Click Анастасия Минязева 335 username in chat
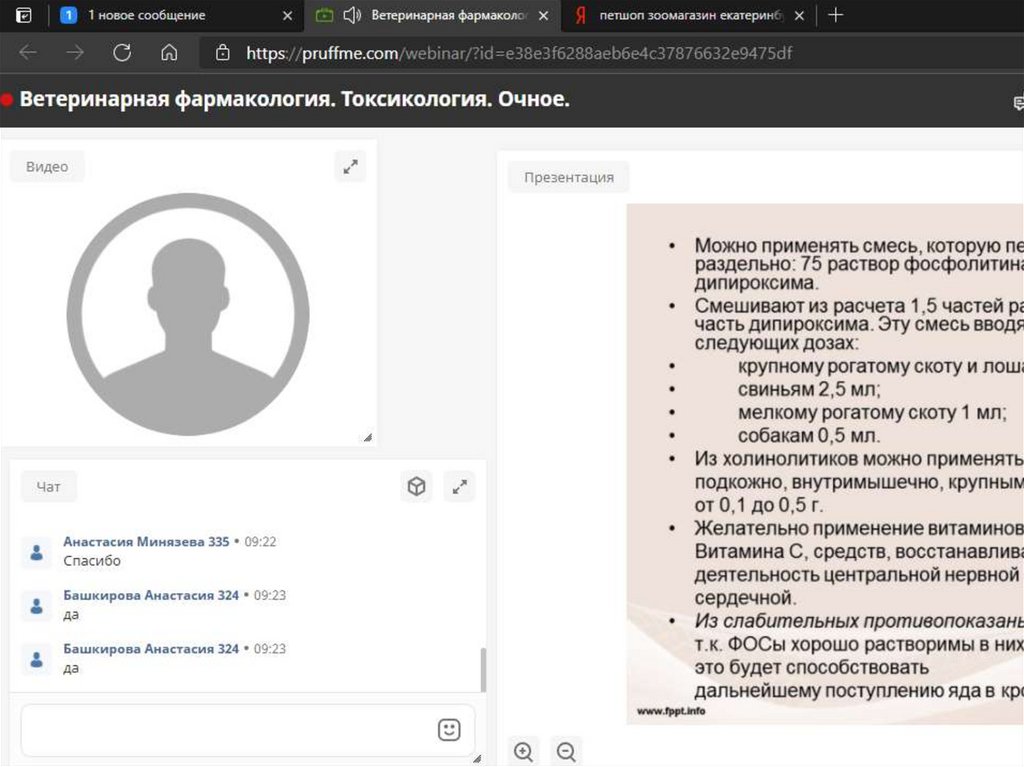This screenshot has width=1024, height=767. click(x=146, y=541)
